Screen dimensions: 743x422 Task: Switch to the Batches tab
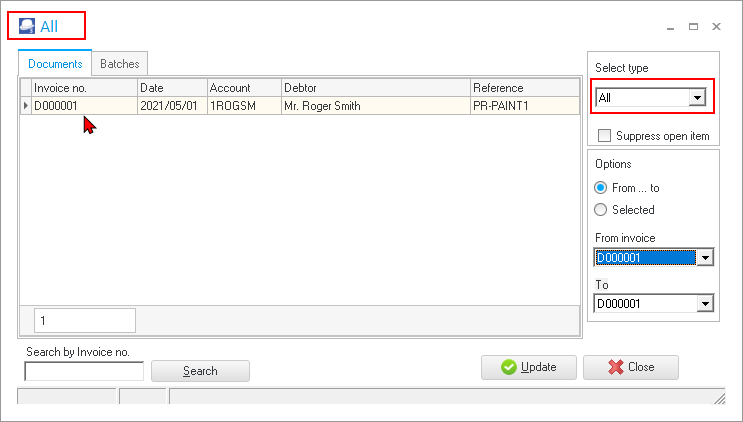[x=120, y=64]
